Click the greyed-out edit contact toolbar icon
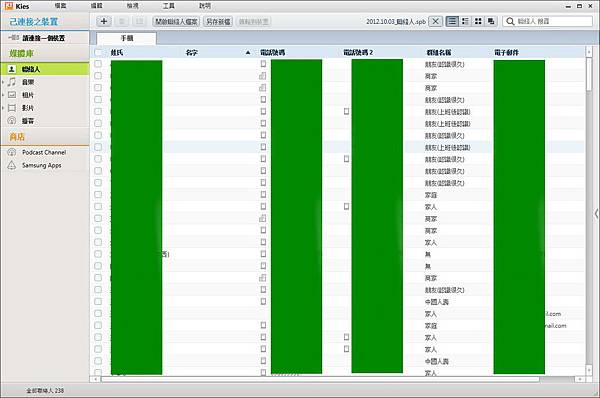Image resolution: width=600 pixels, height=398 pixels. (139, 21)
